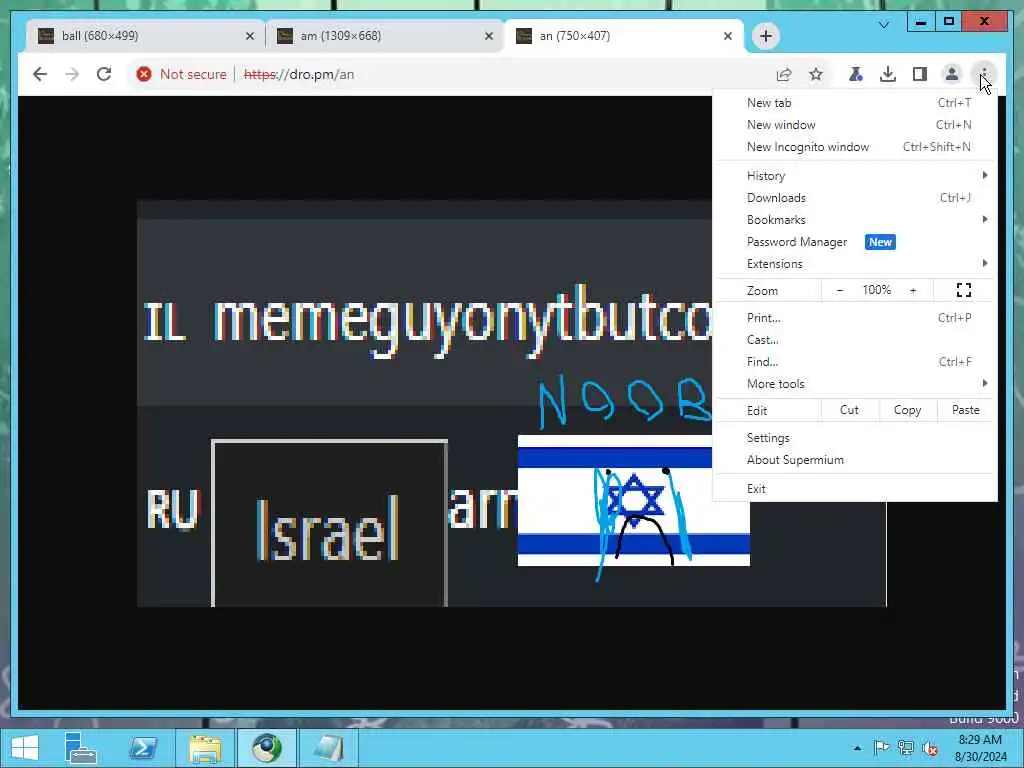Expand the Extensions submenu
The width and height of the screenshot is (1024, 768).
click(856, 264)
